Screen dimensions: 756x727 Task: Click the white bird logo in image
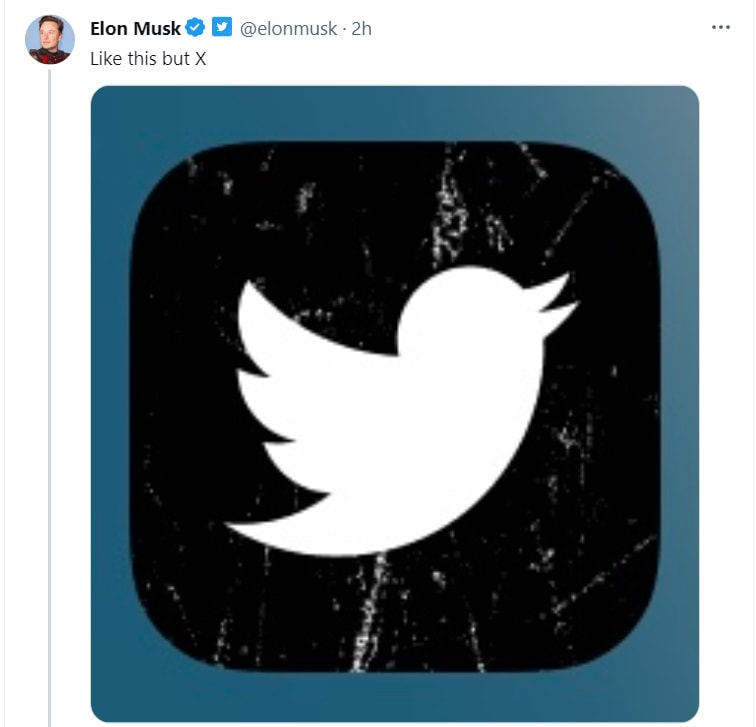point(400,420)
